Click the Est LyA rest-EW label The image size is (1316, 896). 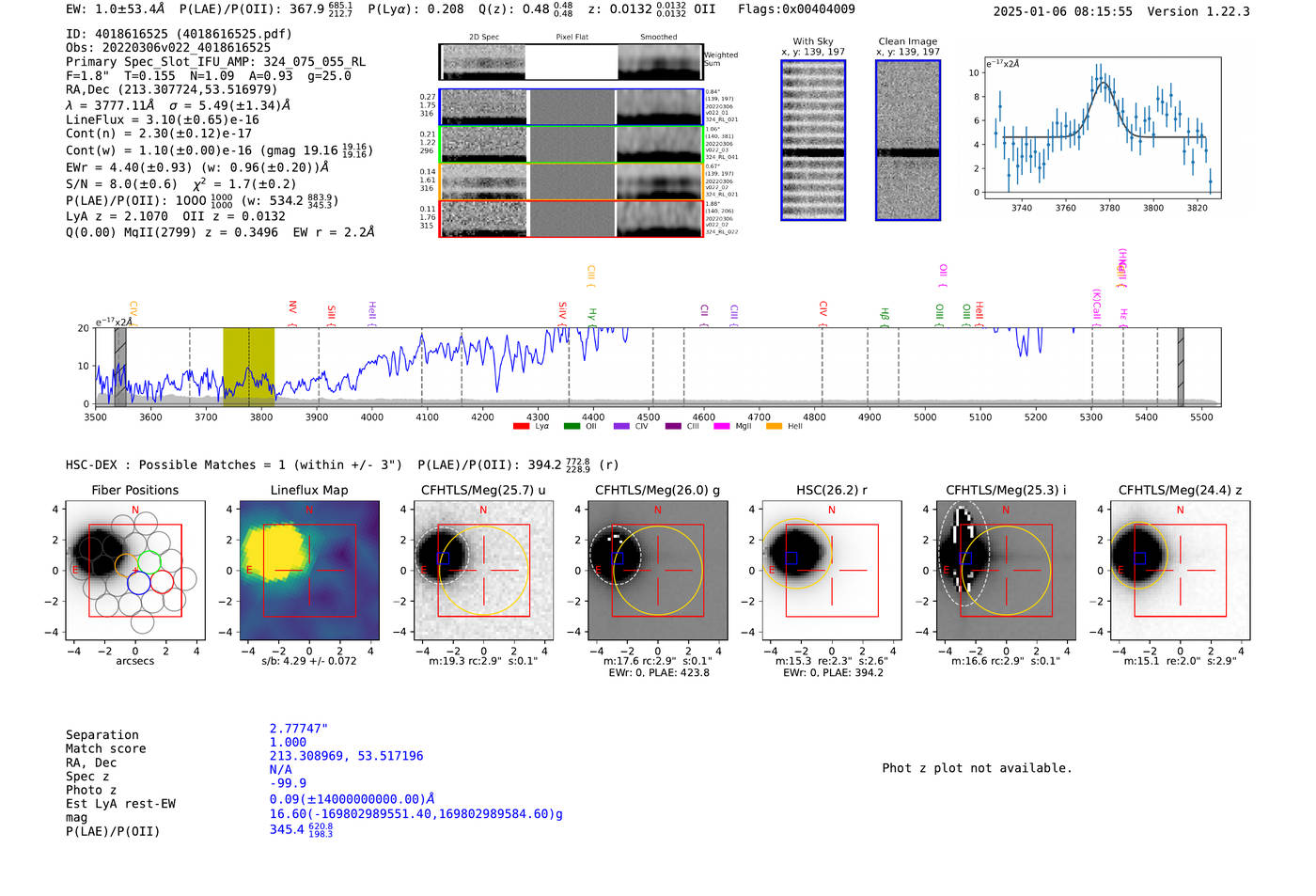click(120, 804)
